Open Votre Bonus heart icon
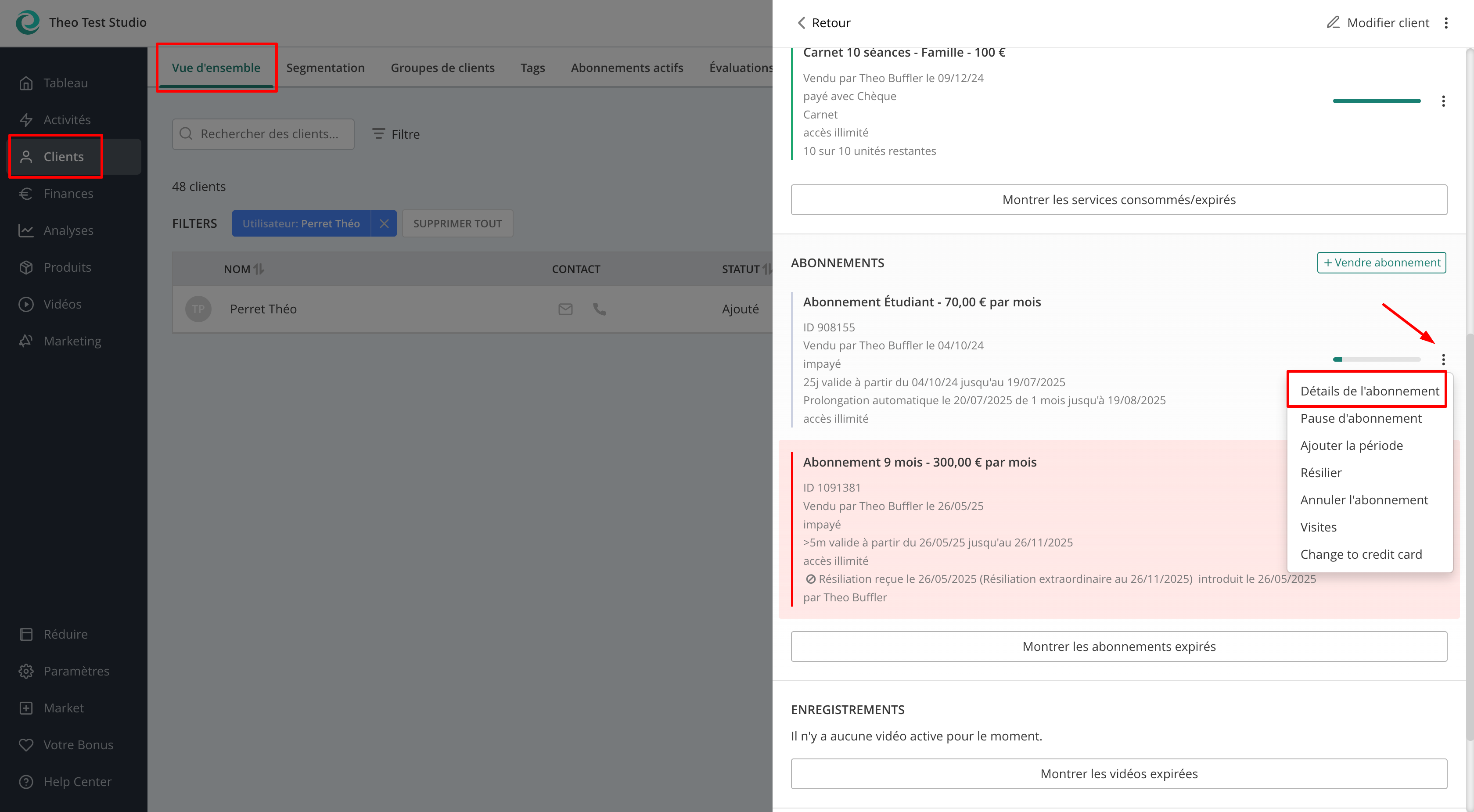 pyautogui.click(x=26, y=745)
